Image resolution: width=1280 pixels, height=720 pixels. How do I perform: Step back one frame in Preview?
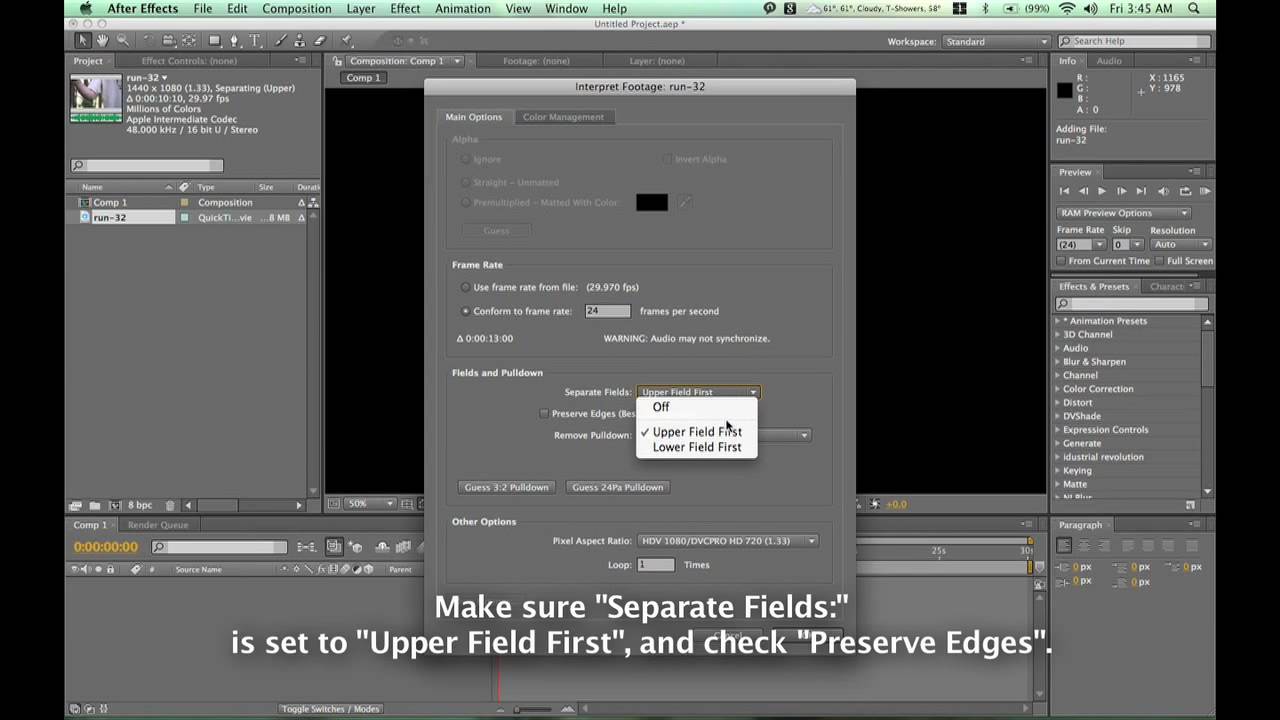point(1083,191)
